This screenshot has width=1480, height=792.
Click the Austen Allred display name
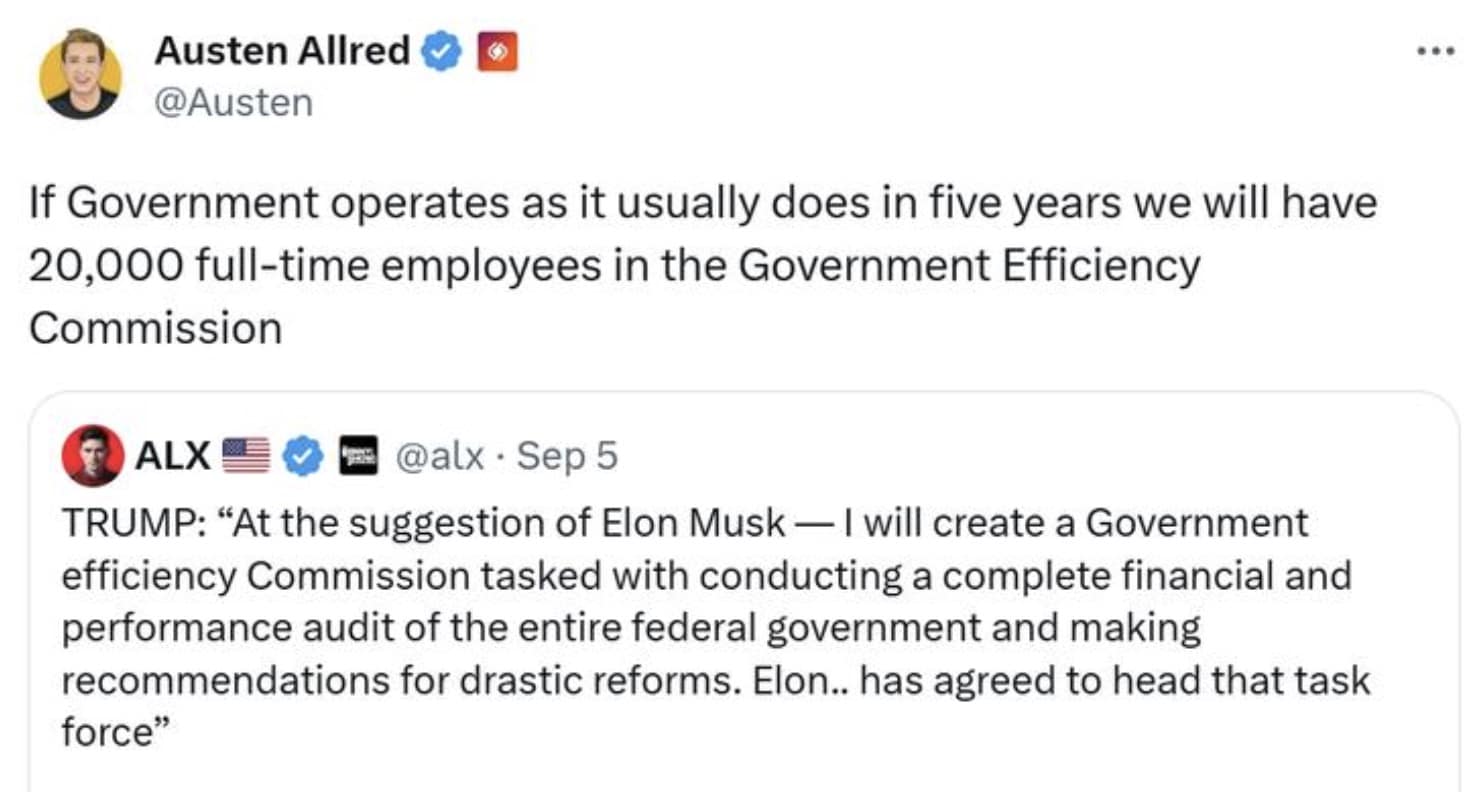point(282,52)
